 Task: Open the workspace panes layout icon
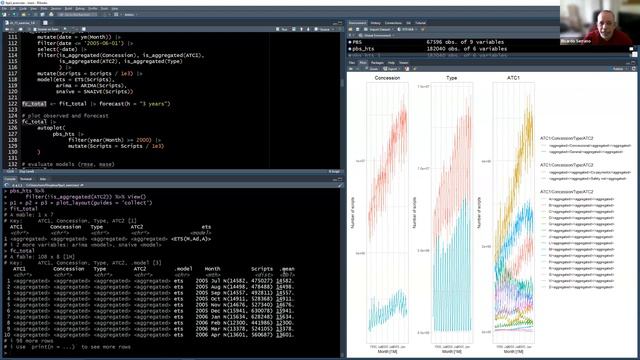tap(116, 14)
